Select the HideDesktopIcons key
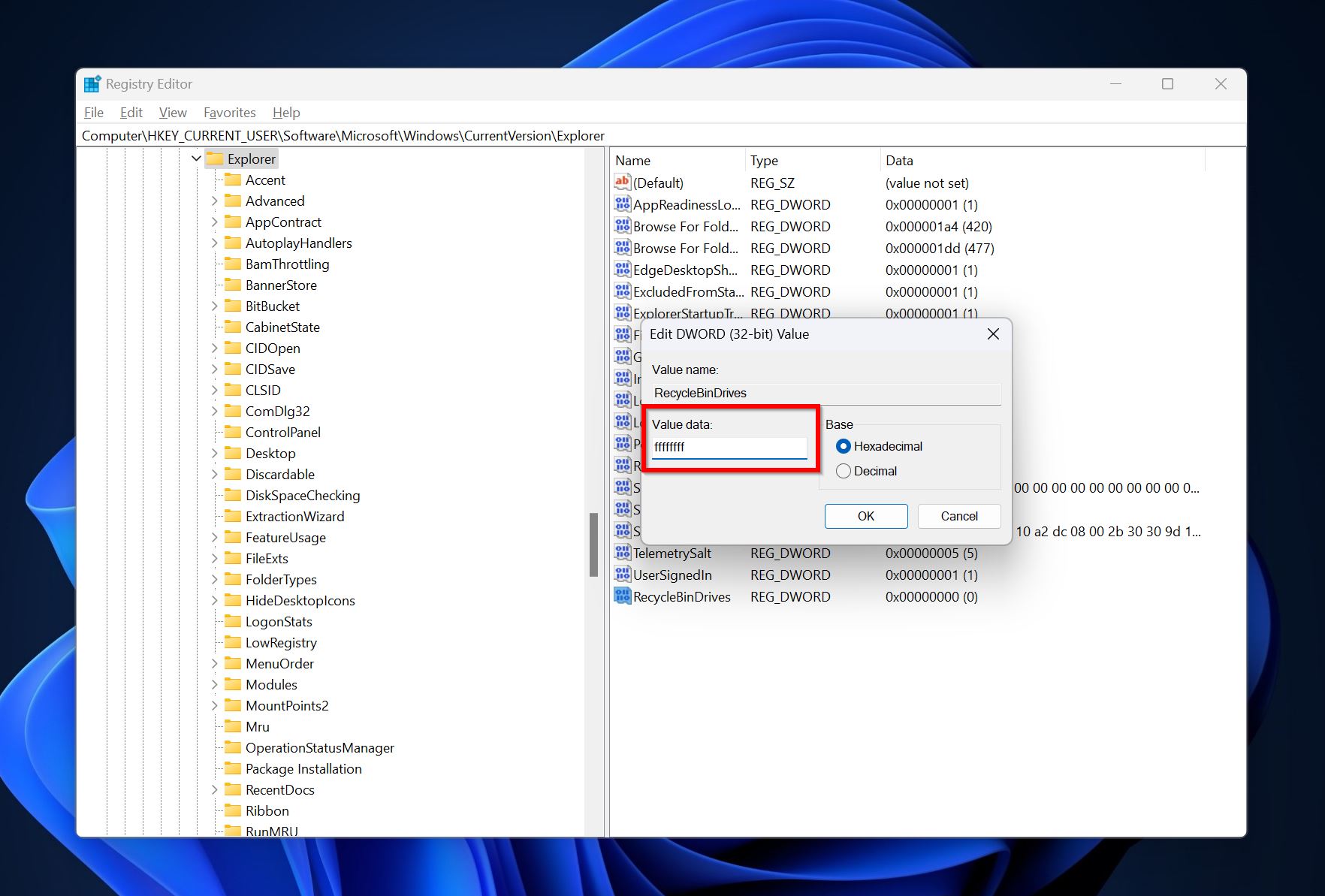 pos(300,600)
